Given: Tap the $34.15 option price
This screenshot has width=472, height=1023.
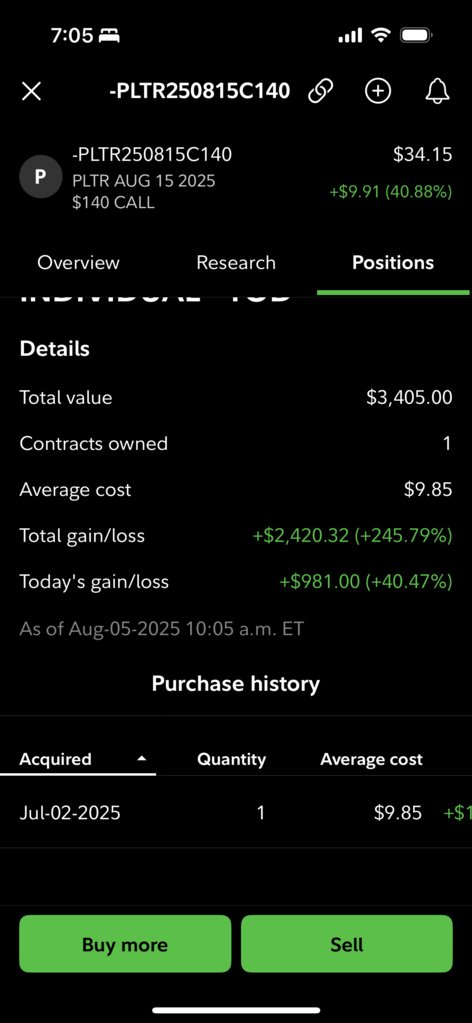Looking at the screenshot, I should [422, 155].
